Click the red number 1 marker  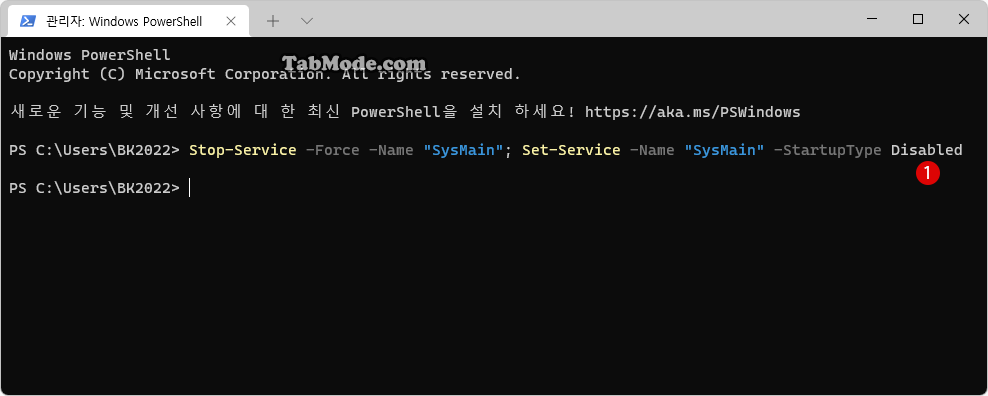point(928,173)
